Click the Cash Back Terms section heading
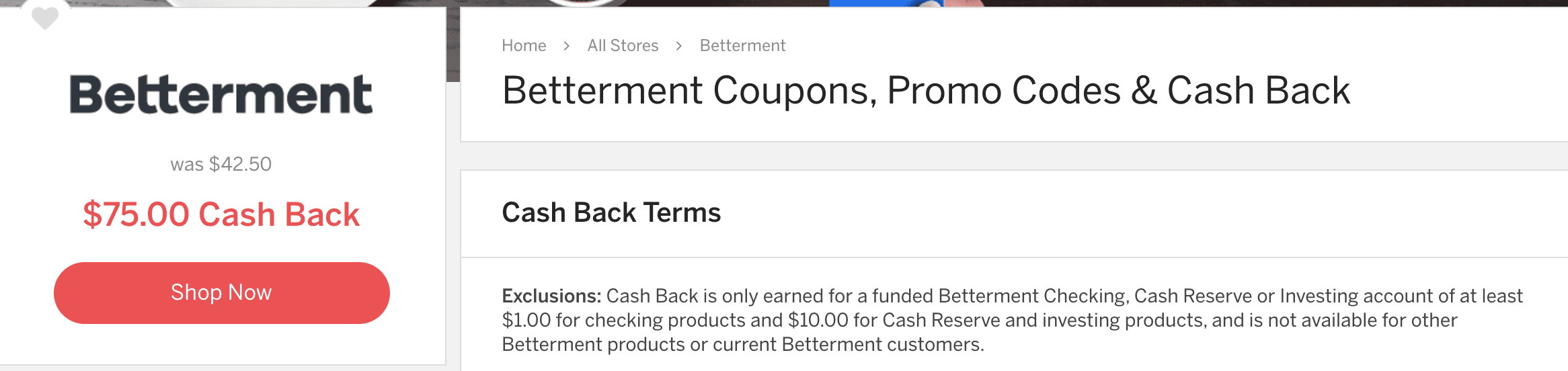 611,212
